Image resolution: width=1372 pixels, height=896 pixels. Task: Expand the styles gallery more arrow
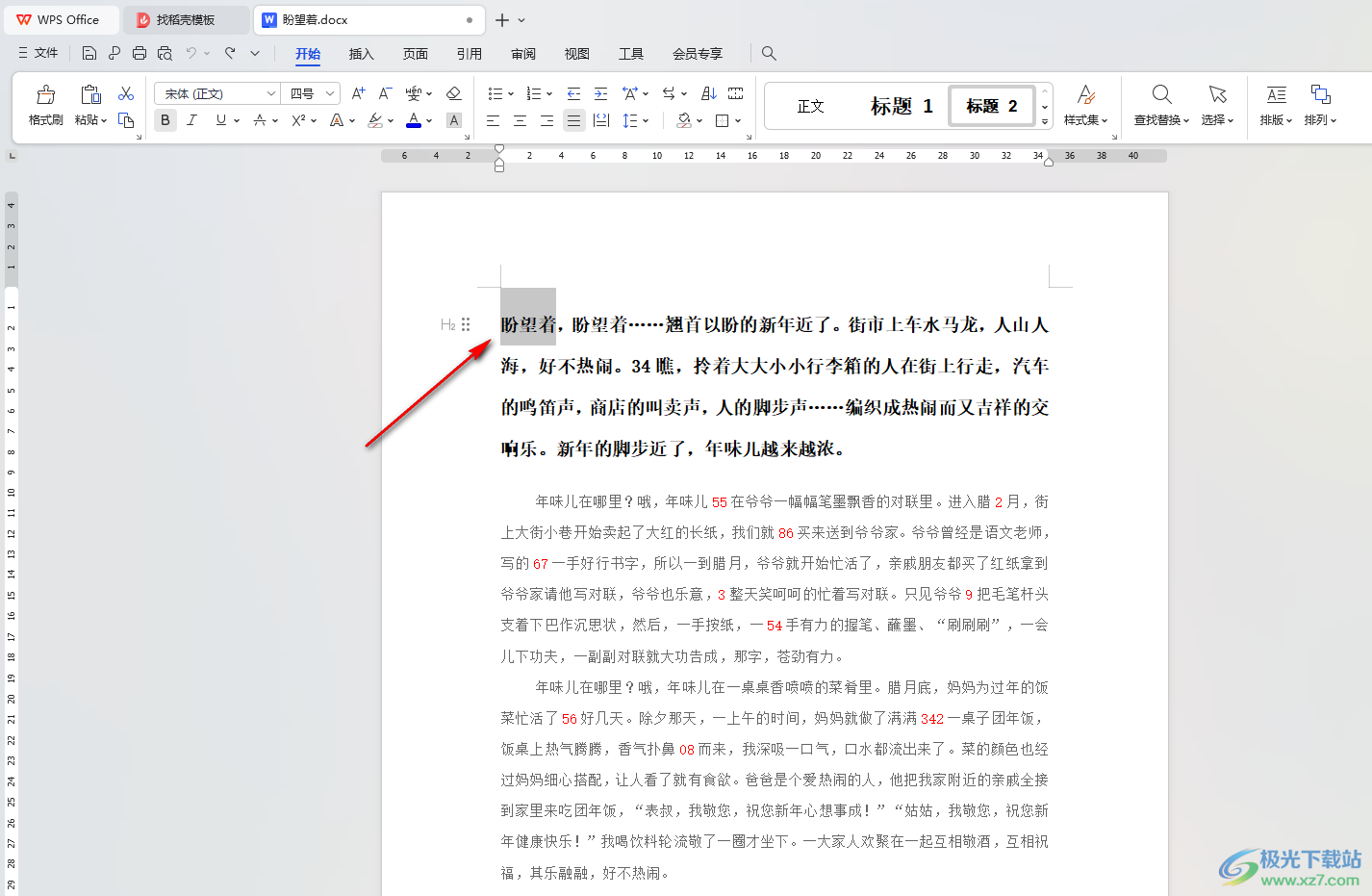[x=1045, y=122]
